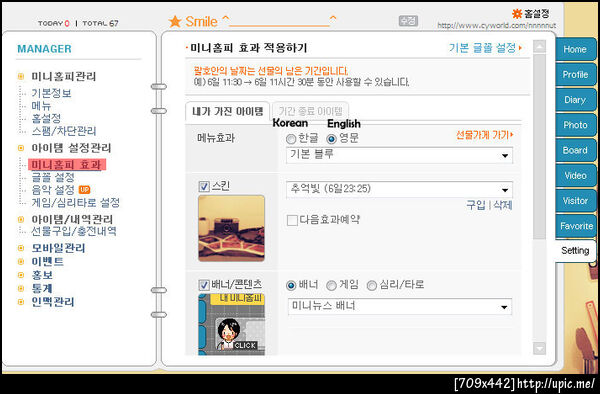
Task: Click the camera skin preview thumbnail
Action: coord(232,228)
